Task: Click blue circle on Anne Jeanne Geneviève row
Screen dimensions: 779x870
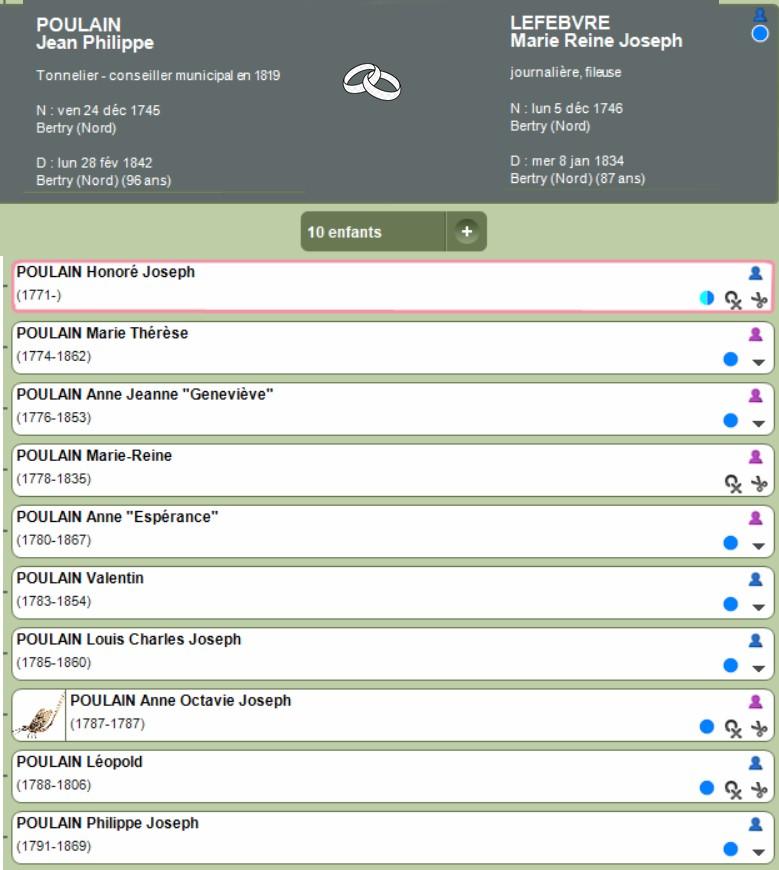Action: 731,421
